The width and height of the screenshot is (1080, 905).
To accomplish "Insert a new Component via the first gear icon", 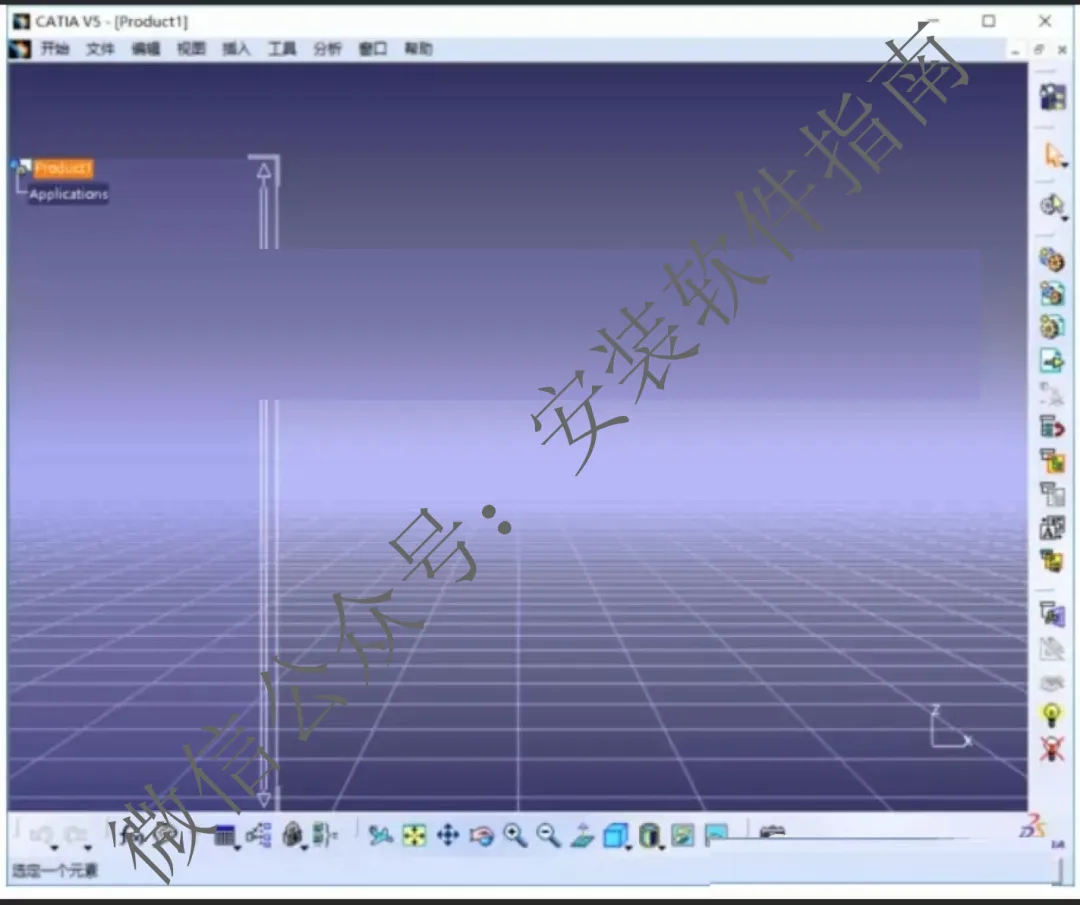I will pyautogui.click(x=1052, y=260).
